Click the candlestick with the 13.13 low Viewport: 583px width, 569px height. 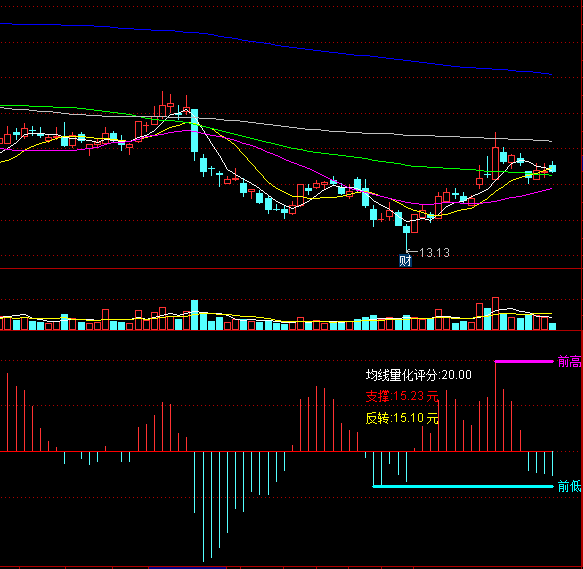(406, 229)
